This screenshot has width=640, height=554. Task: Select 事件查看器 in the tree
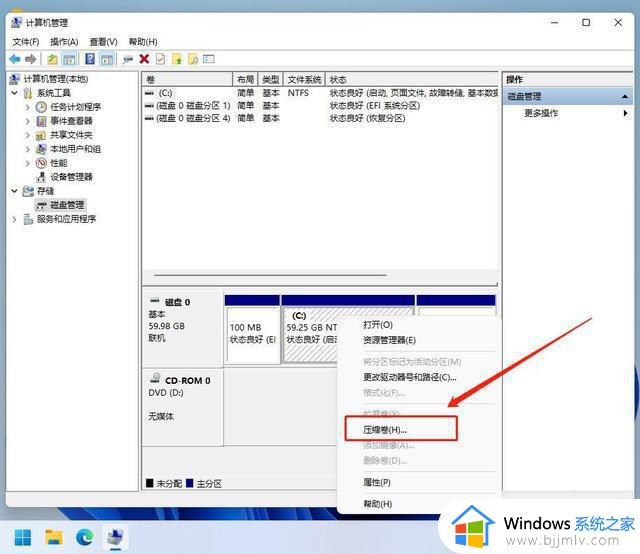pos(71,121)
